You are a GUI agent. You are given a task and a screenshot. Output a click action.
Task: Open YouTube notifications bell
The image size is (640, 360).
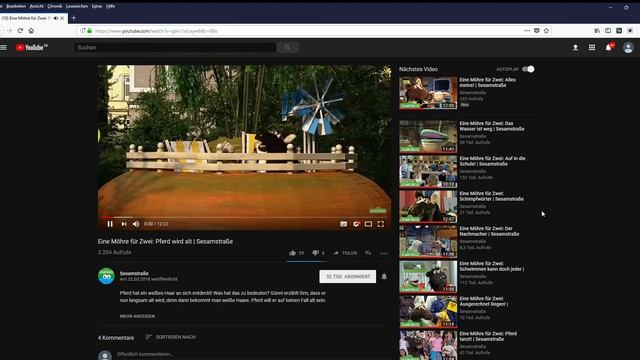[609, 47]
